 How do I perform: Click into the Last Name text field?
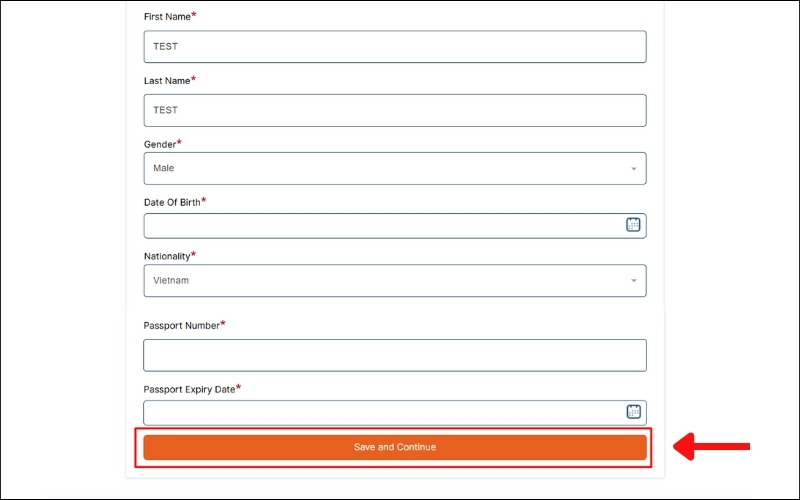click(394, 110)
